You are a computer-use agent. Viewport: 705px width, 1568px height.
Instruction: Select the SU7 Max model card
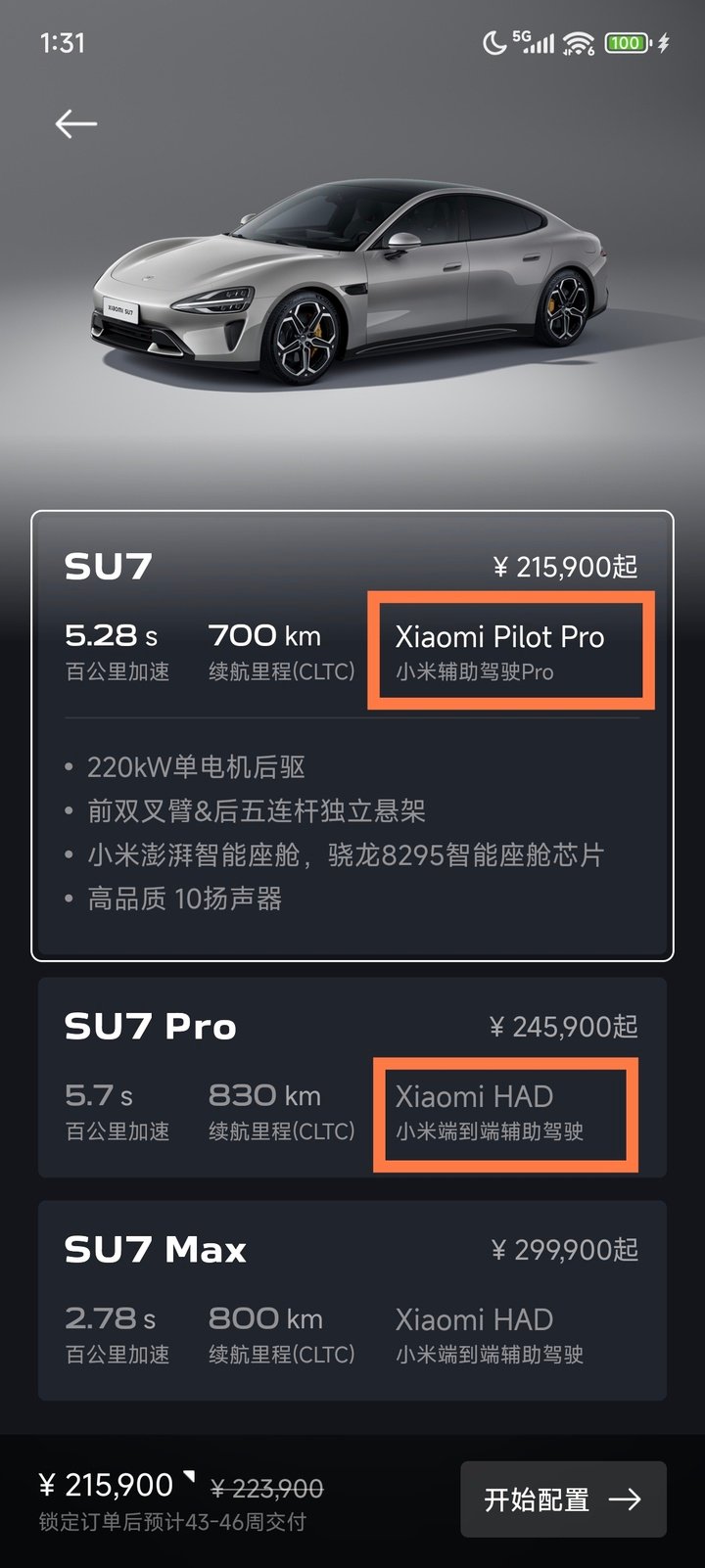[352, 1301]
